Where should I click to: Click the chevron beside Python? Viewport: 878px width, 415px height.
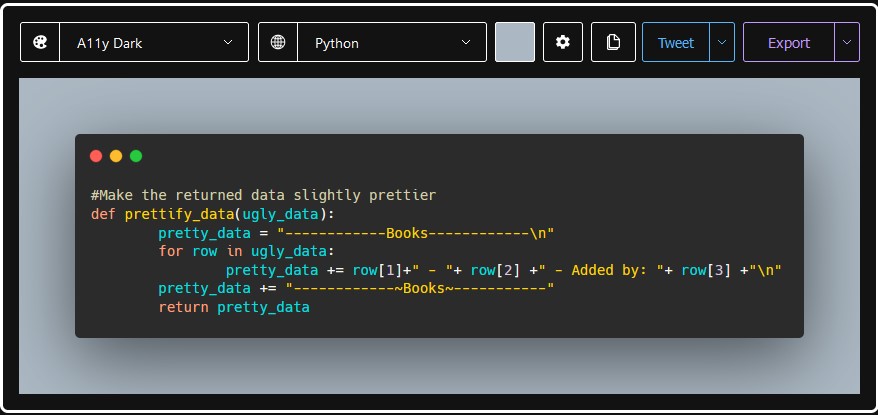[x=466, y=43]
